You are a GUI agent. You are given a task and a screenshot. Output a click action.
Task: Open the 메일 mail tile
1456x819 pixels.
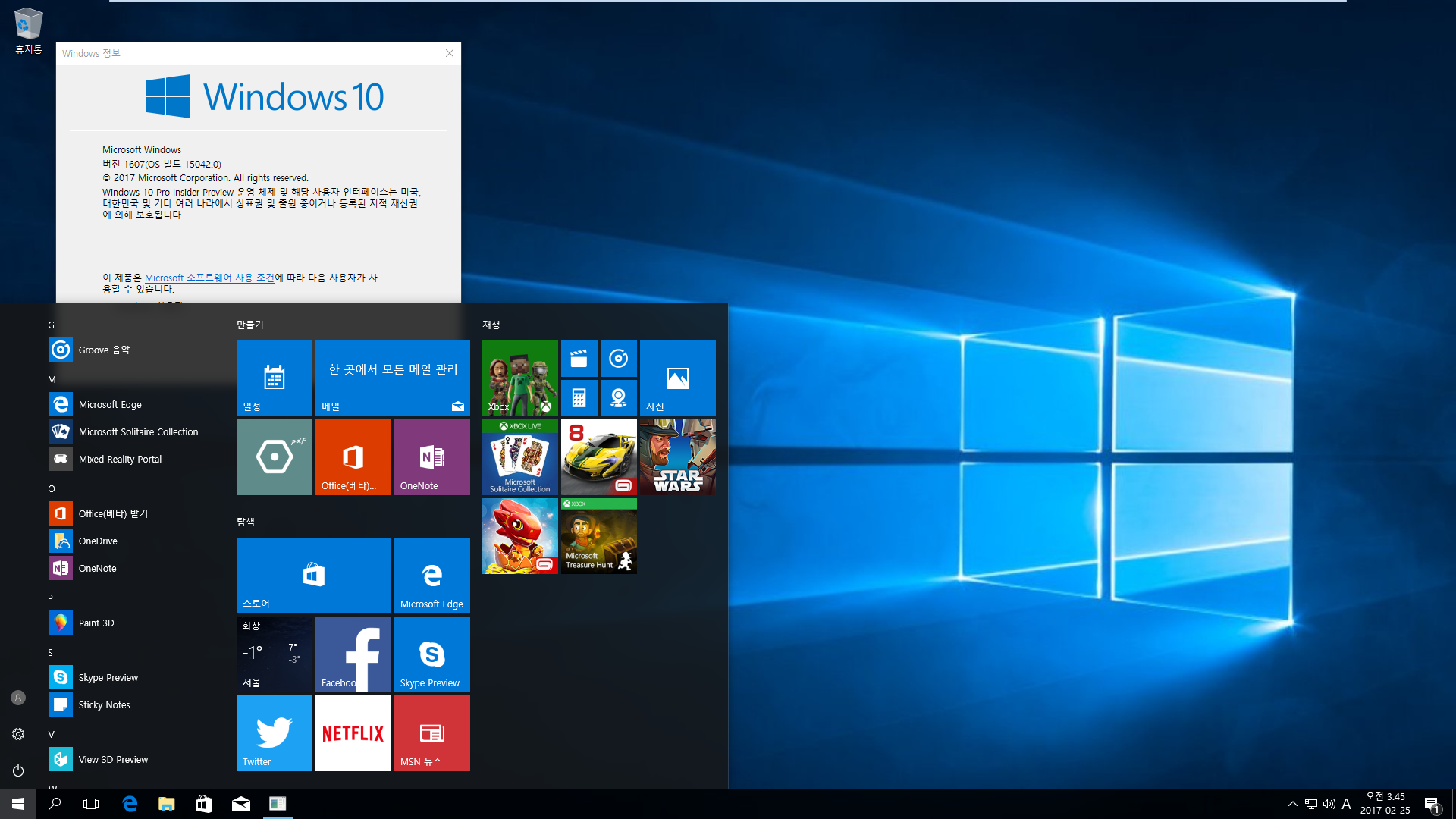pos(393,378)
